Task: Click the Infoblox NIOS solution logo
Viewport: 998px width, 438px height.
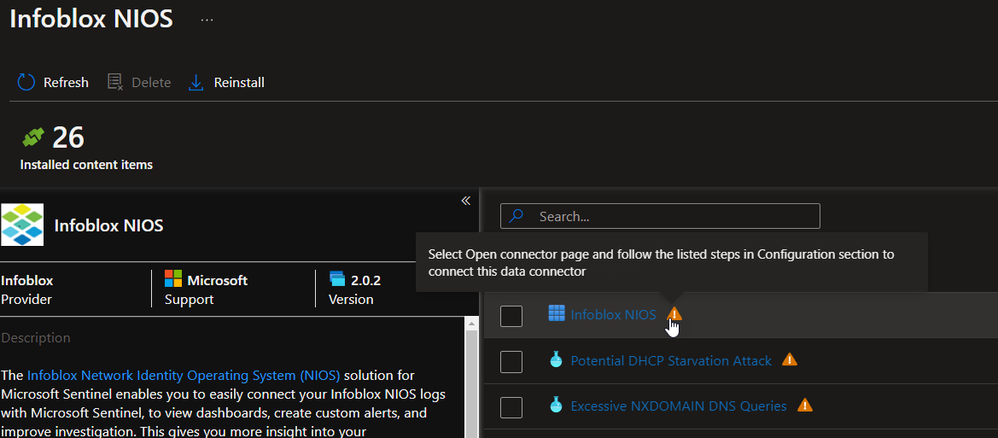Action: [x=22, y=225]
